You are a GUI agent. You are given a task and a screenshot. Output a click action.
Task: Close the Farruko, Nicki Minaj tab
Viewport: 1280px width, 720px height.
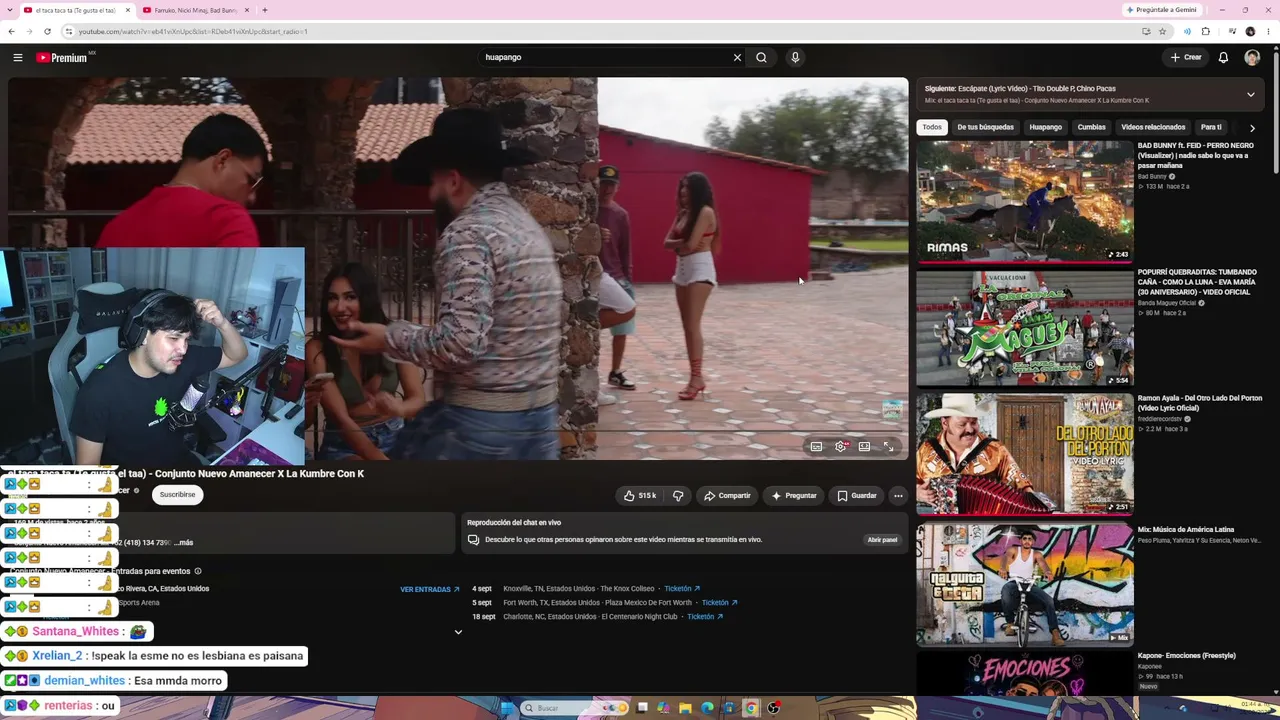246,10
